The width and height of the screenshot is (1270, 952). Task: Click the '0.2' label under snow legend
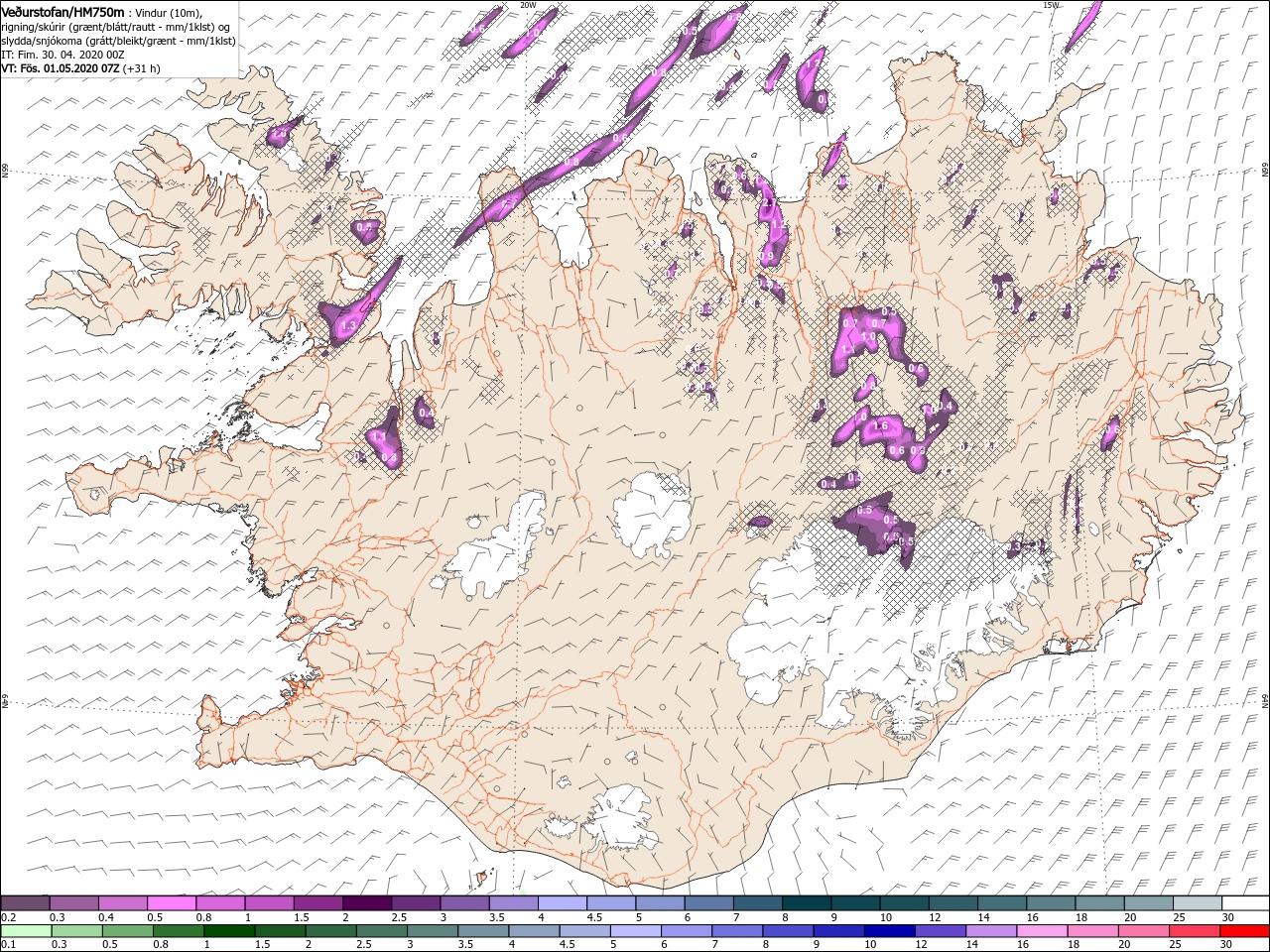point(9,917)
